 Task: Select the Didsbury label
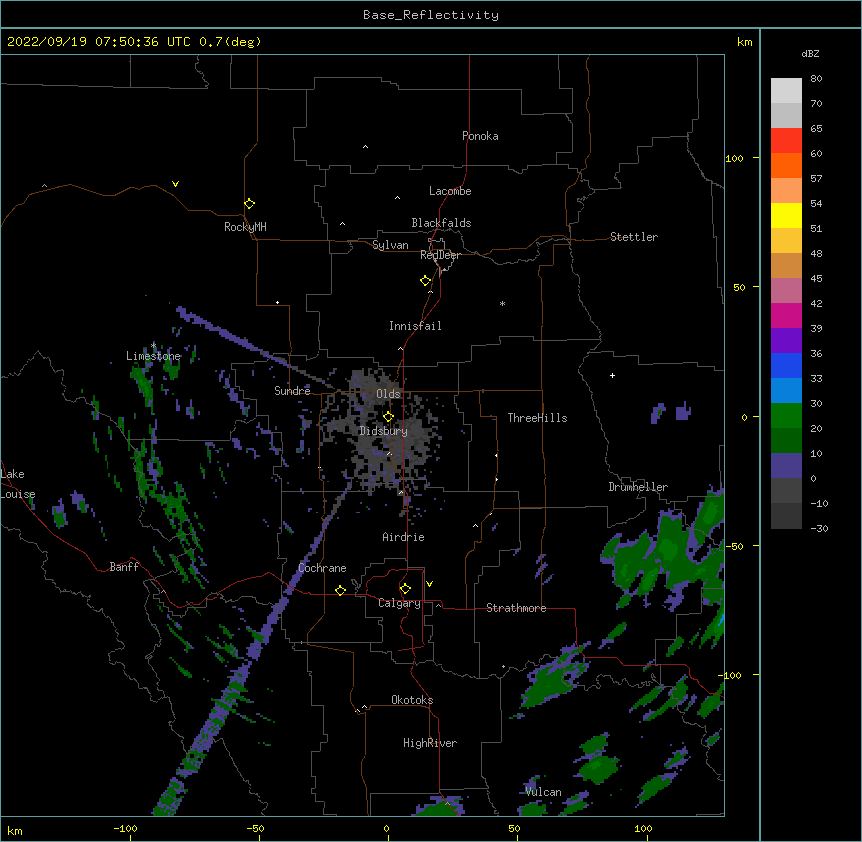point(383,431)
